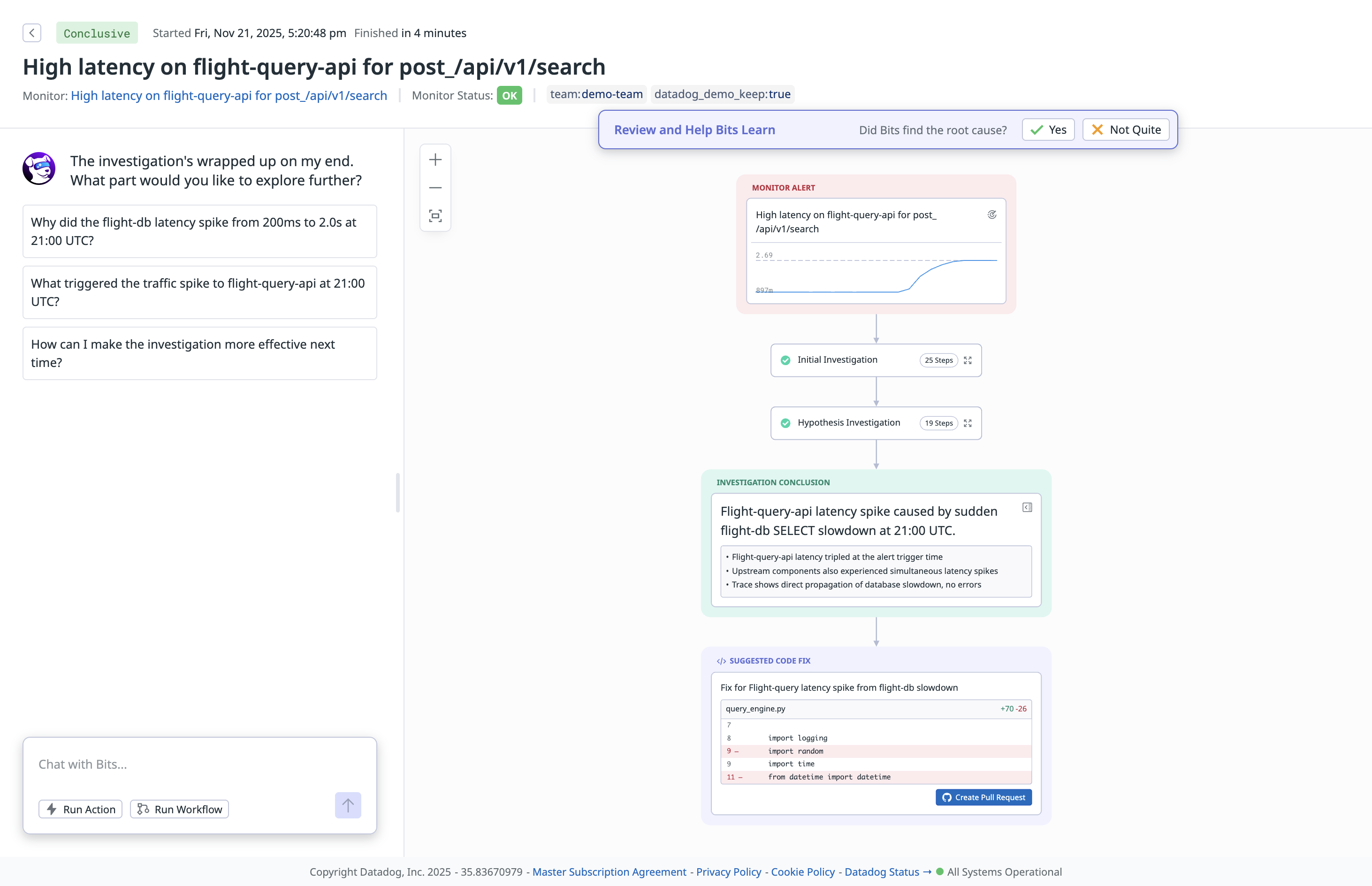Select the flight-db latency spike suggested question

[199, 231]
